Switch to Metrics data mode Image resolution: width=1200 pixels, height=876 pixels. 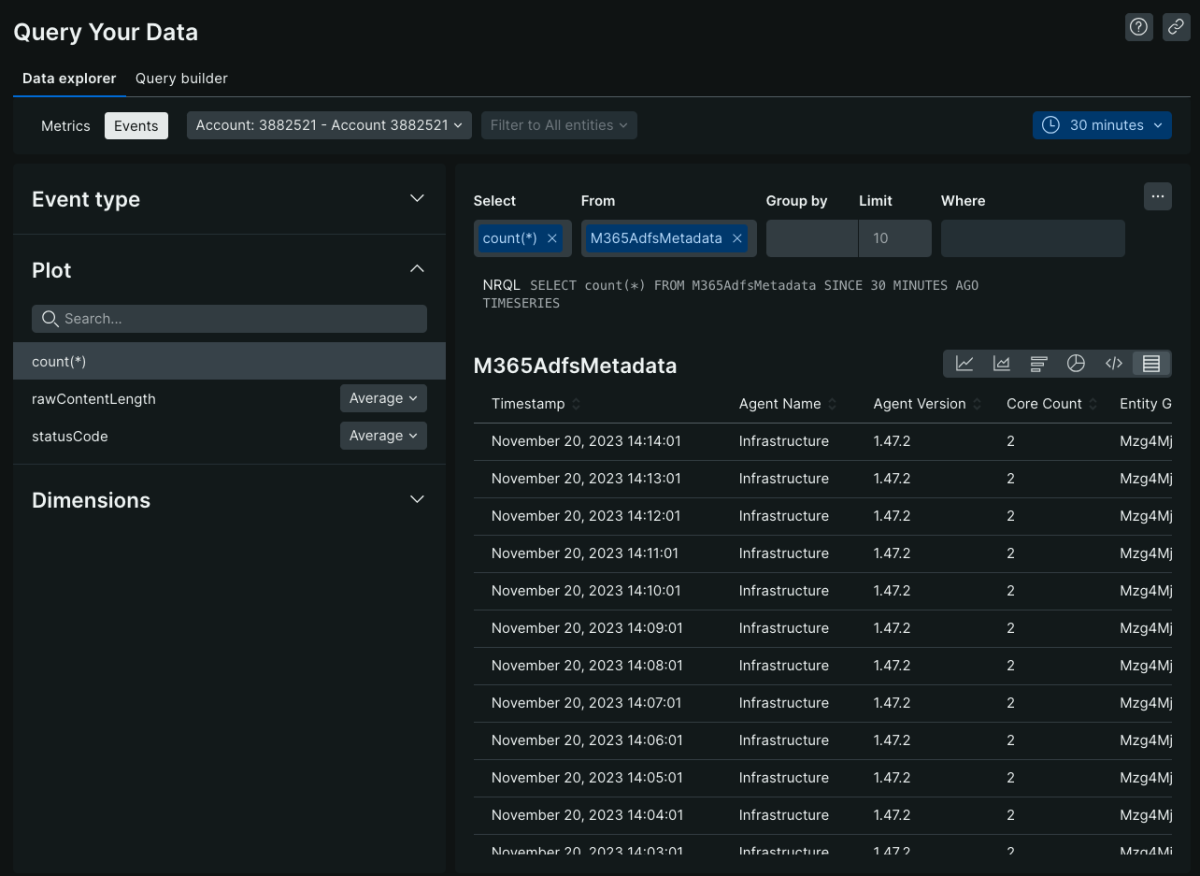66,126
